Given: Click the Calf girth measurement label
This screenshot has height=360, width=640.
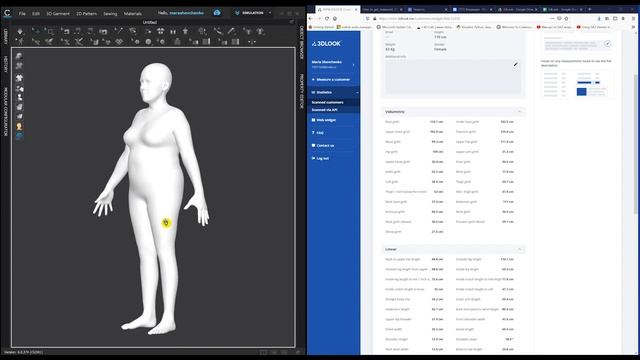Looking at the screenshot, I should click(391, 182).
